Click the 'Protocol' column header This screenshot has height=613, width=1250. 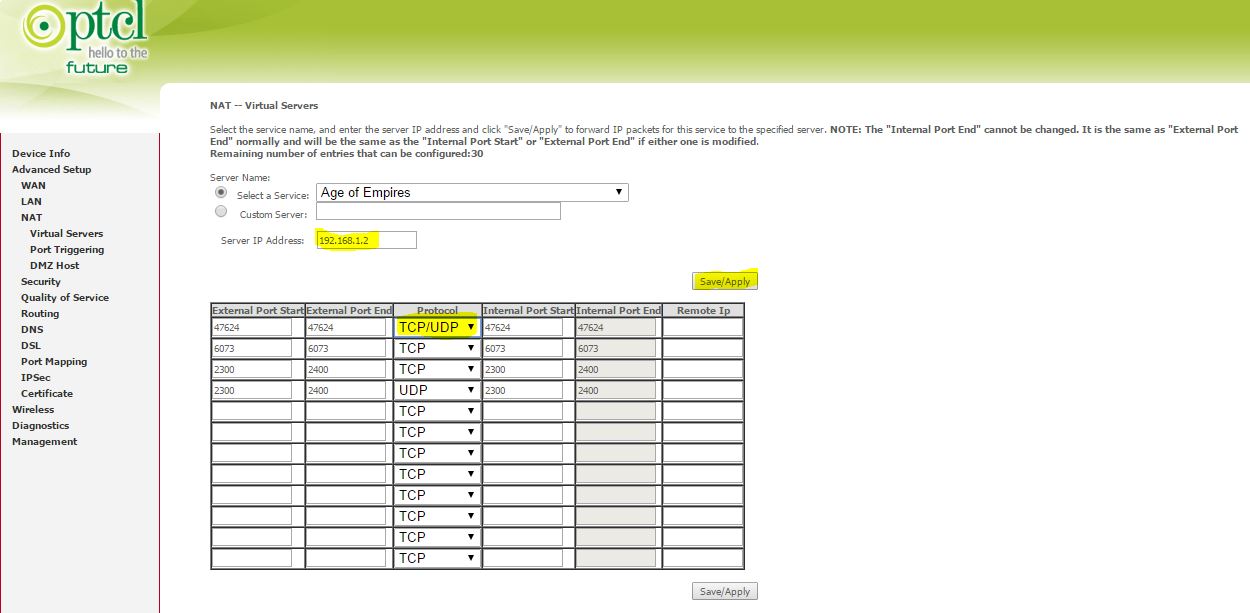[437, 311]
